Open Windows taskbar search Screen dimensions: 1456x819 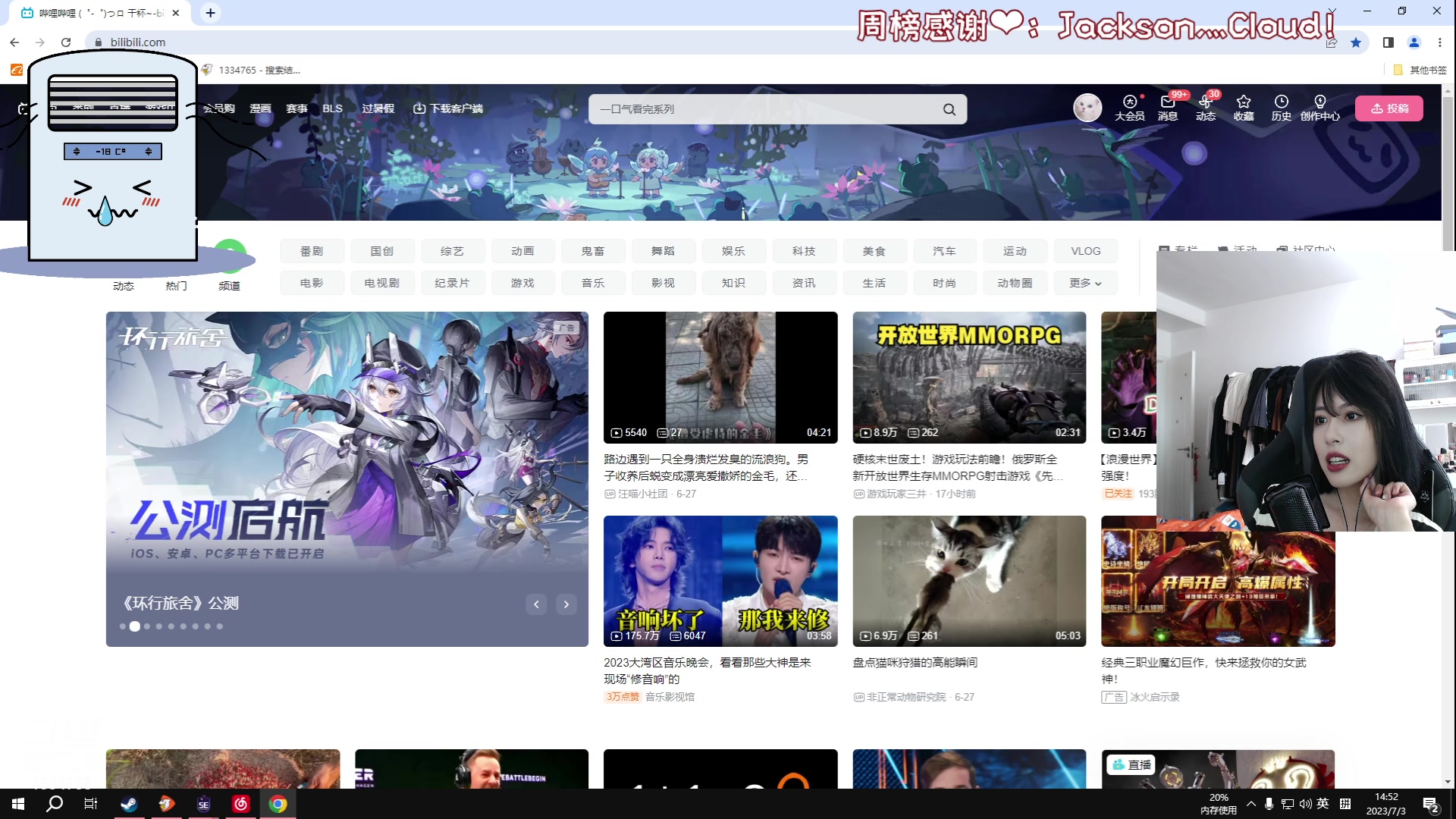pos(55,804)
